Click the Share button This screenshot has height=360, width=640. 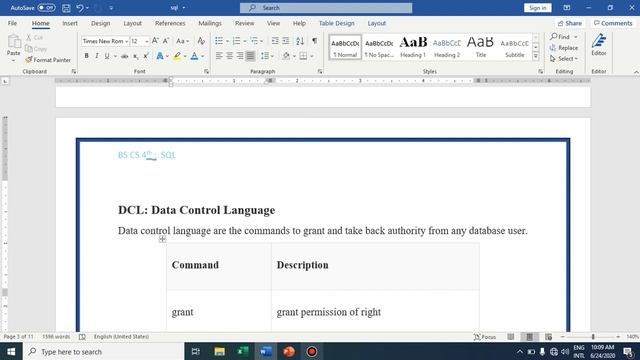pyautogui.click(x=570, y=23)
